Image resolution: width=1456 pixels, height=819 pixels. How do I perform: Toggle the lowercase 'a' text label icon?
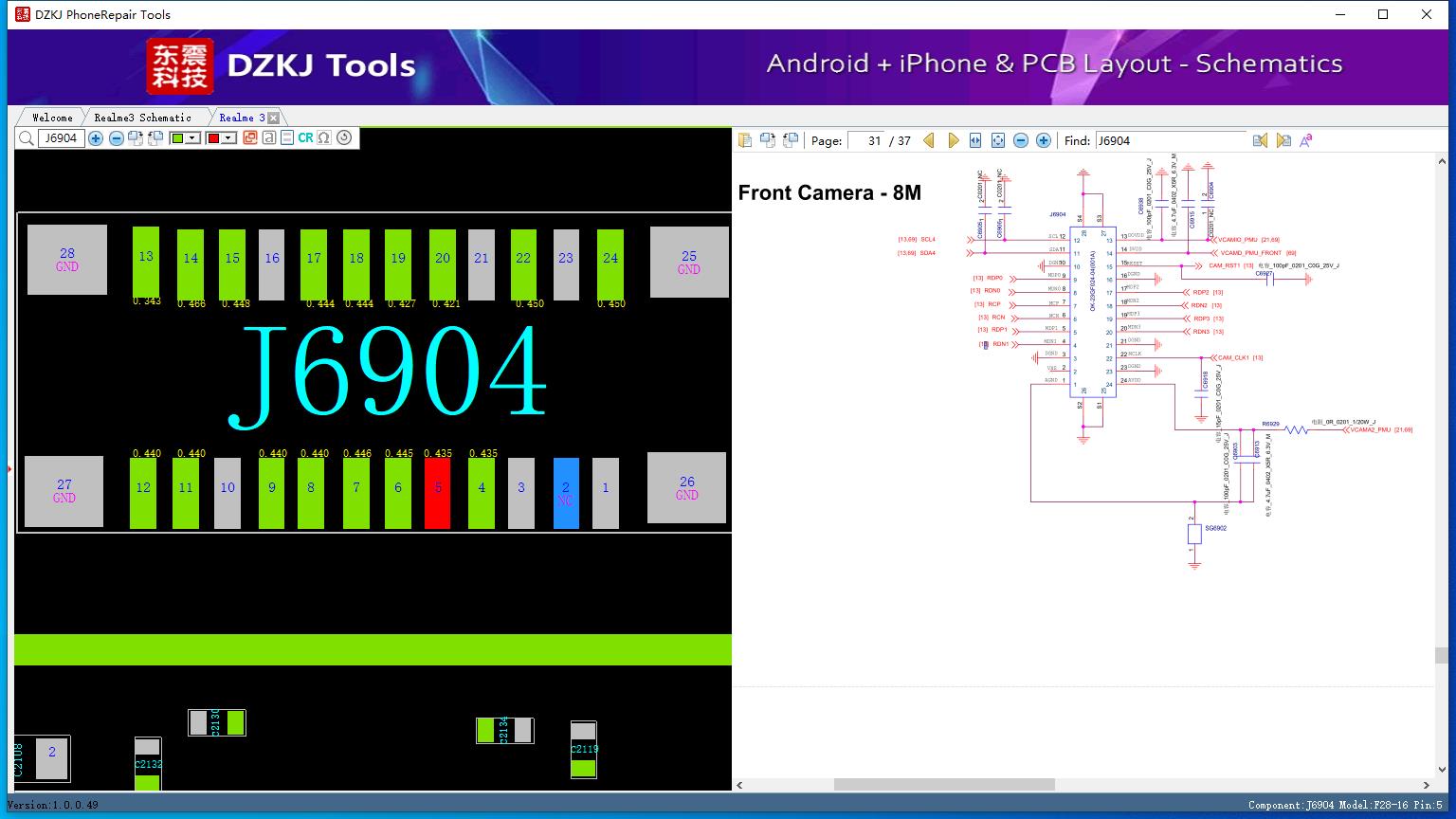pos(269,137)
